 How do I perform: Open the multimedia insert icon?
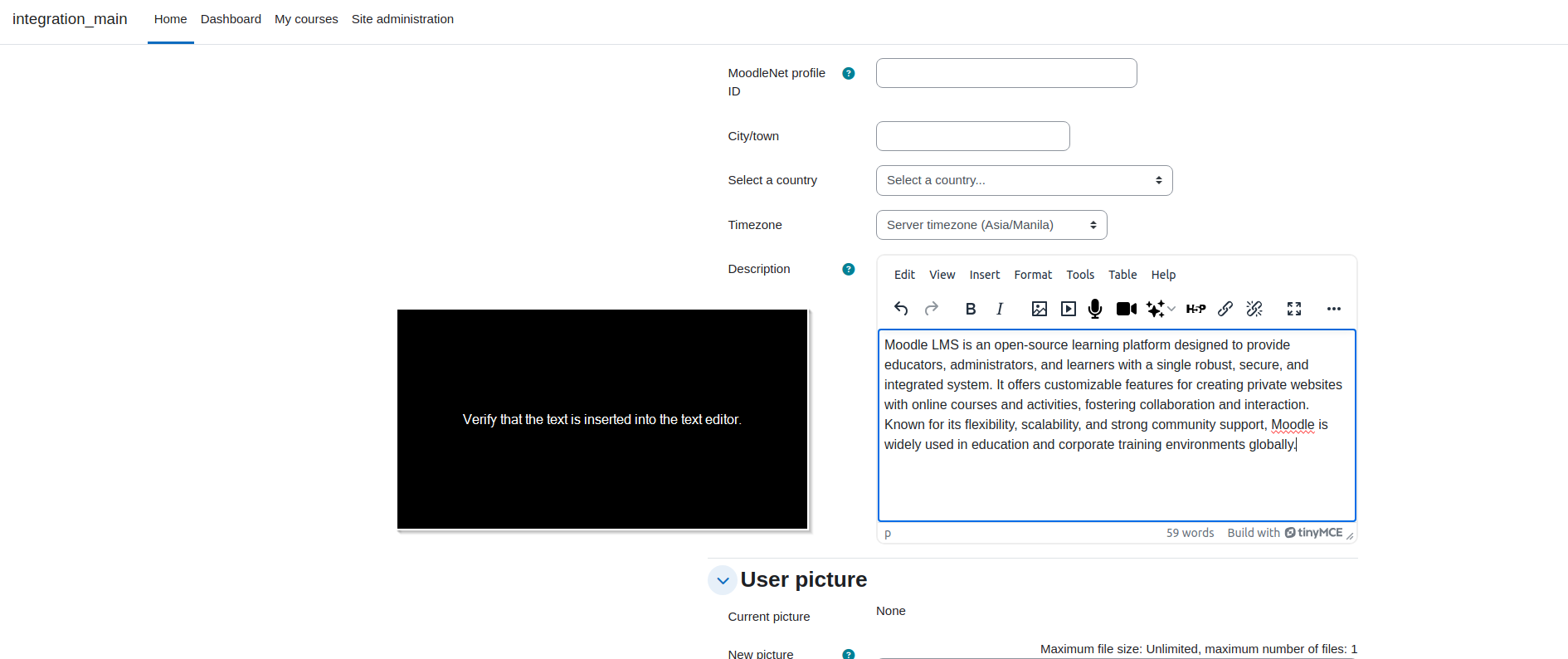[x=1069, y=309]
